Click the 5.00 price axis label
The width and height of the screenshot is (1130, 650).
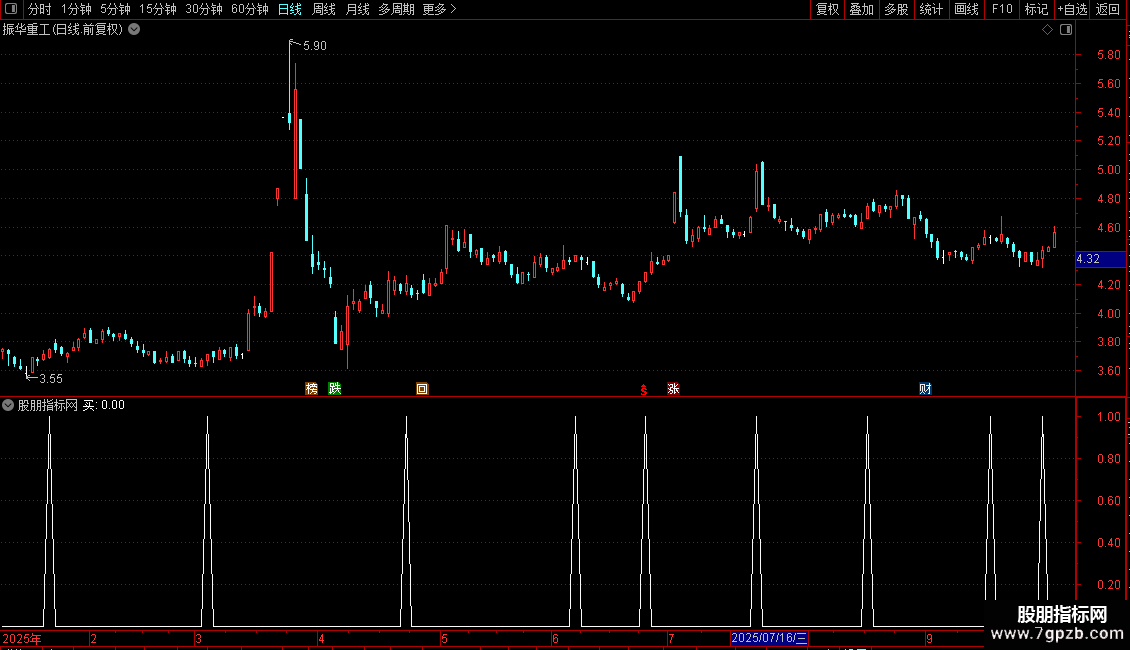click(1108, 170)
